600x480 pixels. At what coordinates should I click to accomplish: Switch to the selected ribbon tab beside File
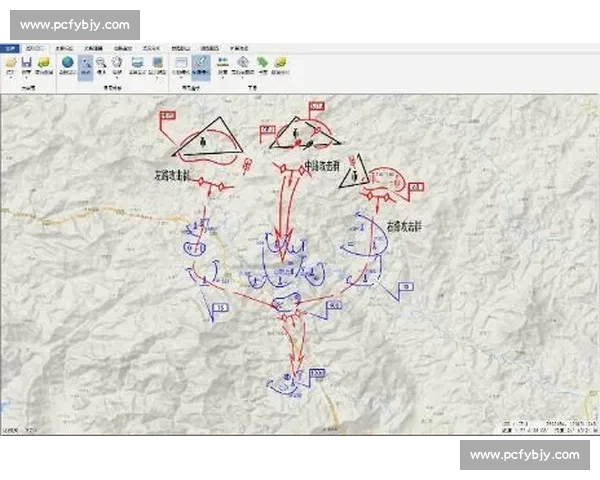tap(35, 47)
